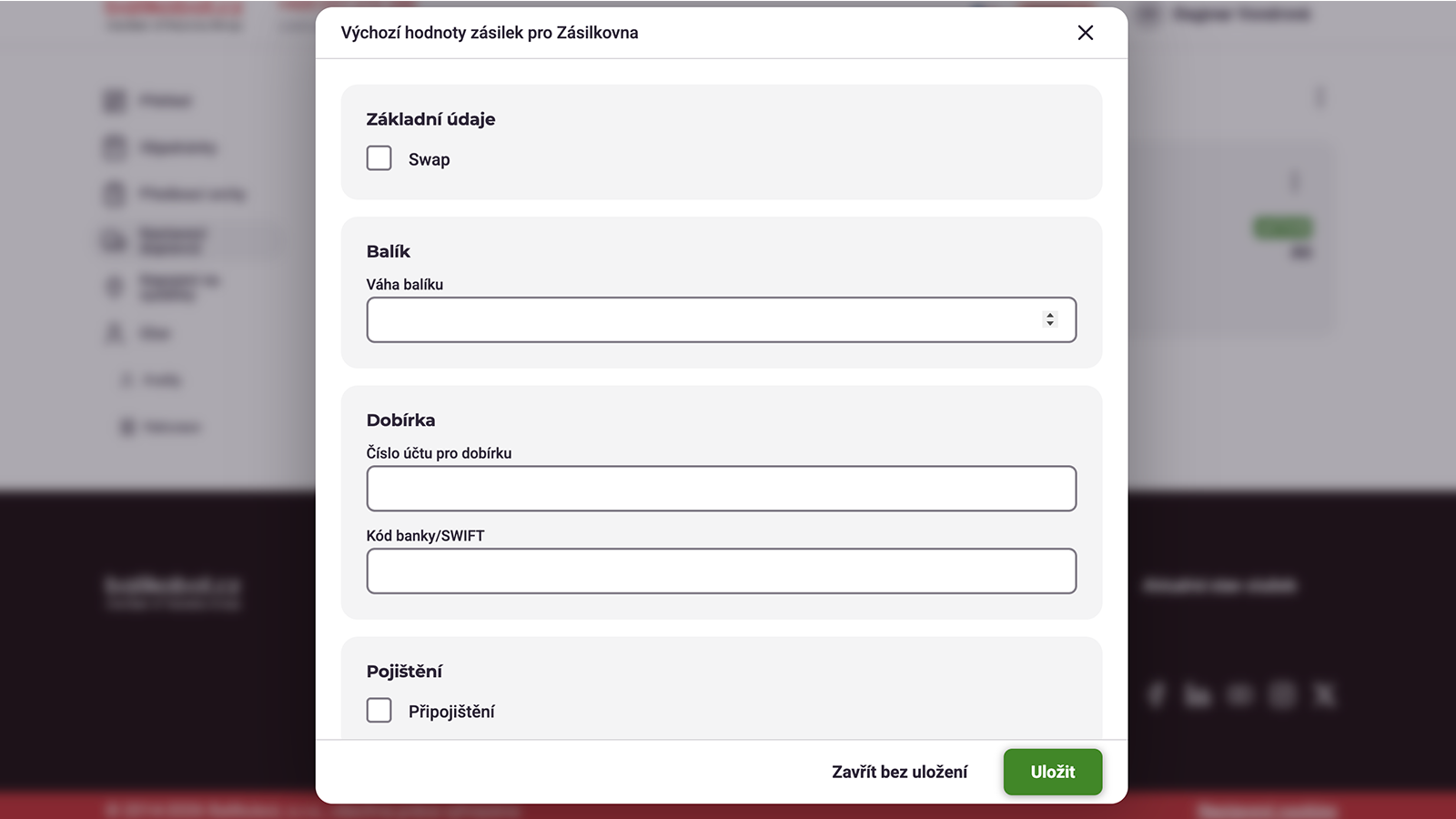This screenshot has width=1456, height=819.
Task: Close the Výchozí hodnoty zásilek dialog
Action: tap(1085, 33)
